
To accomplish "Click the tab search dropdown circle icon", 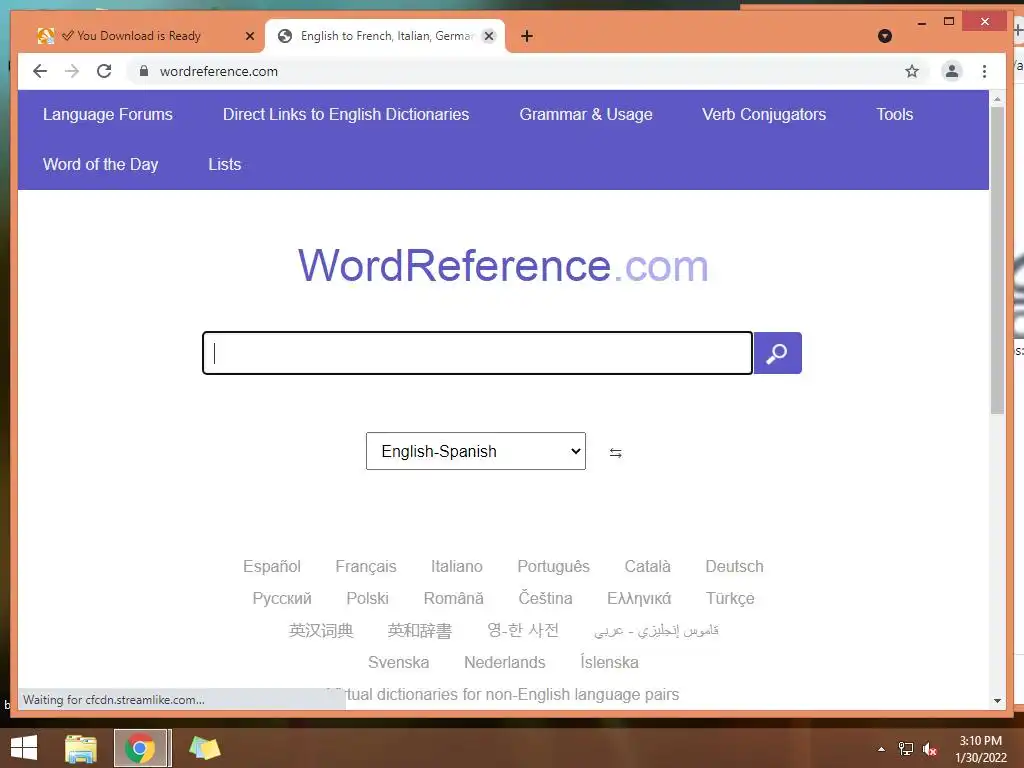I will tap(885, 36).
